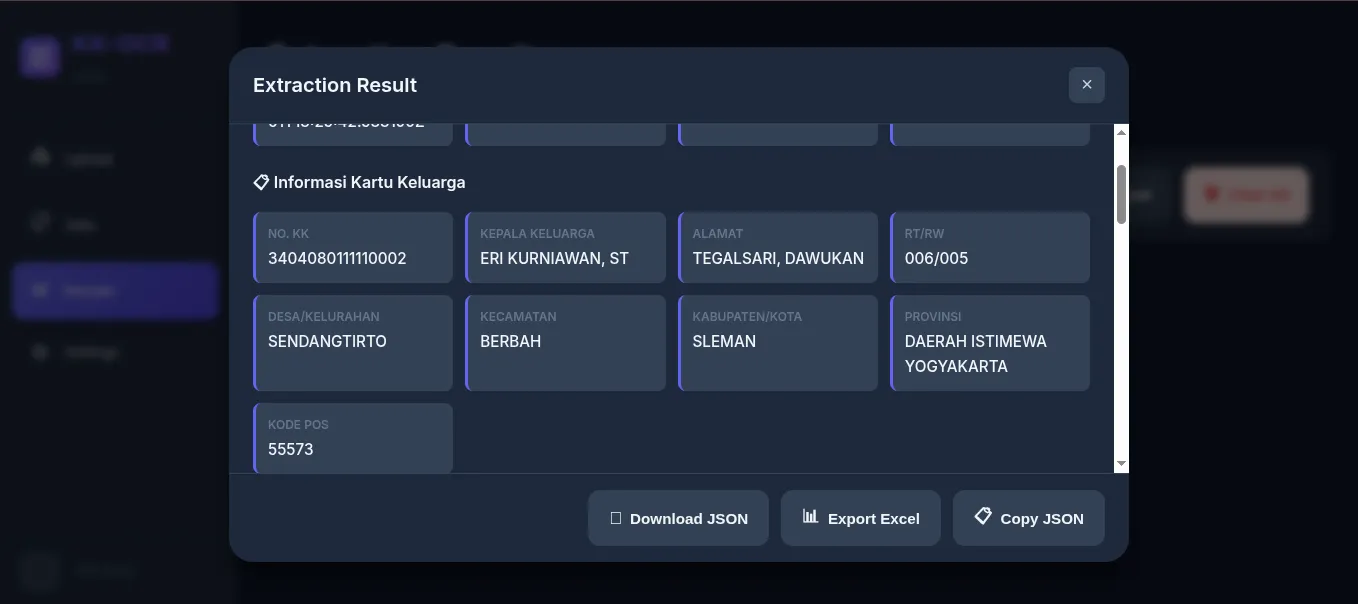Click the Provinsi card DAERAH ISTIMEWA YOGYAKARTA
Screen dimensions: 1358x604
click(x=989, y=342)
